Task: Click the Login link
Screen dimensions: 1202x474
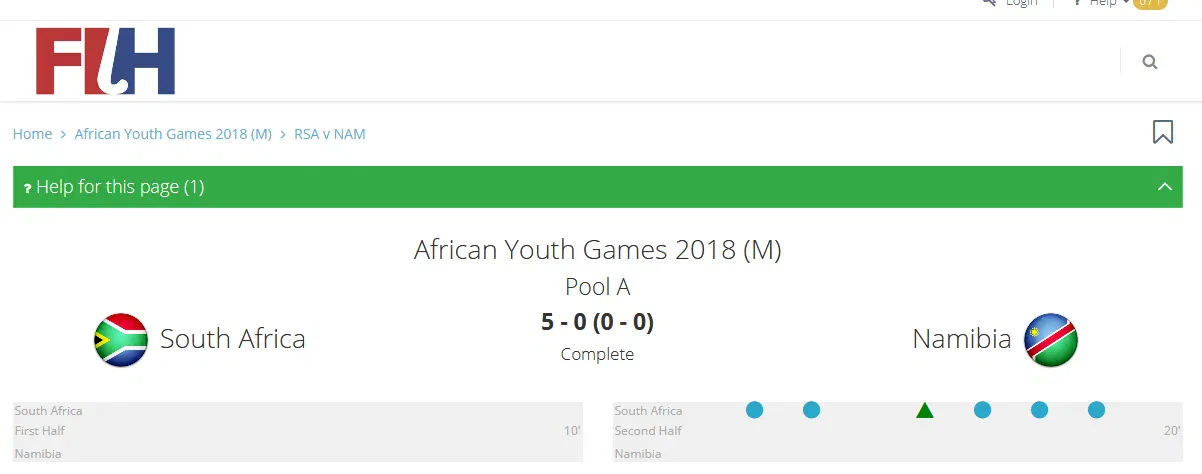Action: tap(1021, 3)
